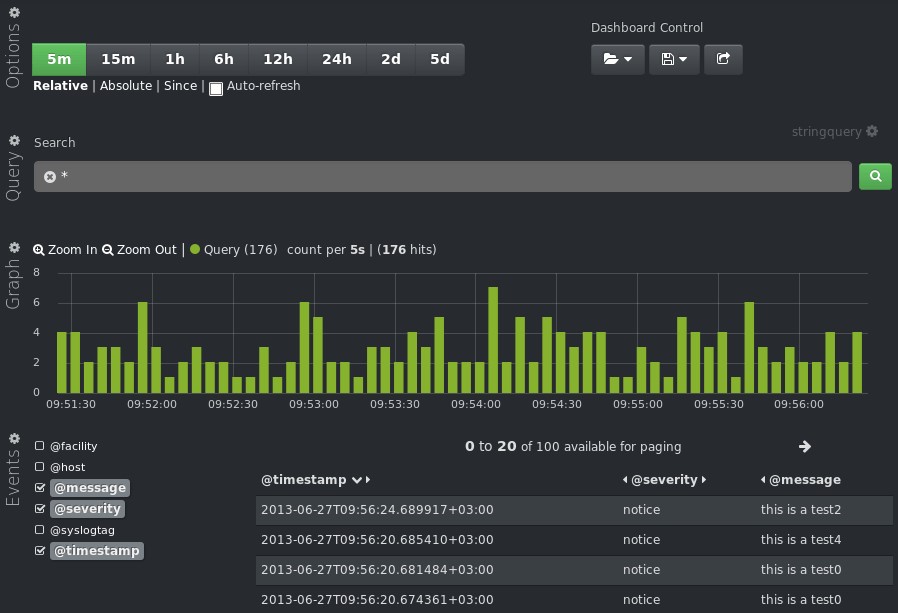Open the save dashboard dropdown

(x=674, y=59)
